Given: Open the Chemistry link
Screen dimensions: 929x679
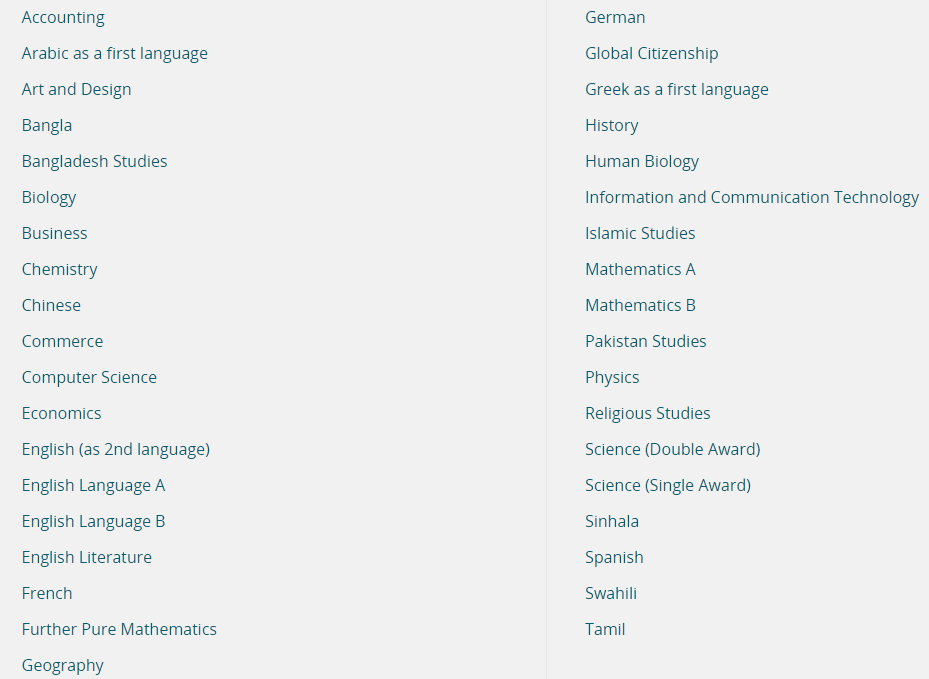Looking at the screenshot, I should 60,270.
